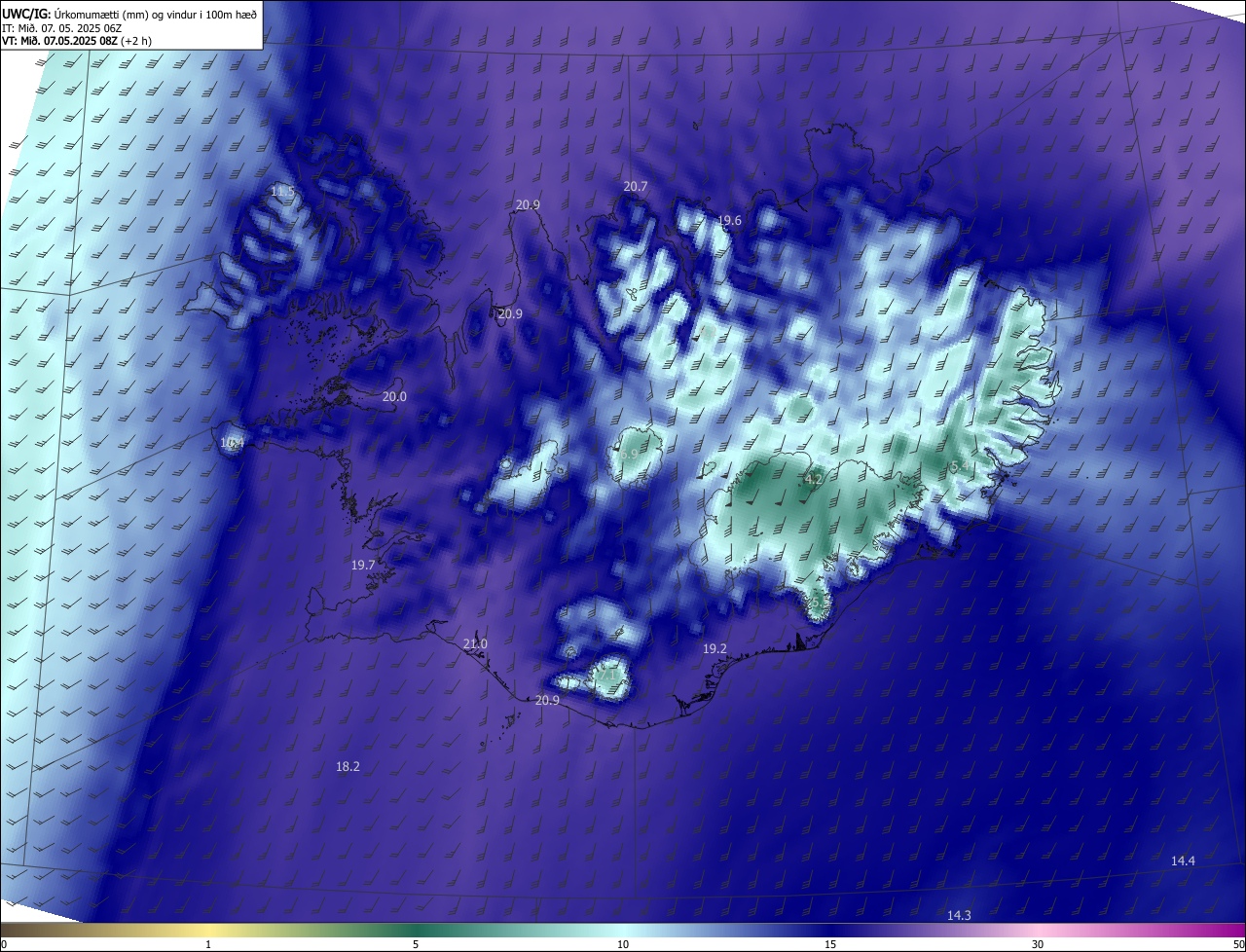
Task: Click the 'VT: Mið. 07.05.2025 08Z (+2 h)' line
Action: (77, 41)
